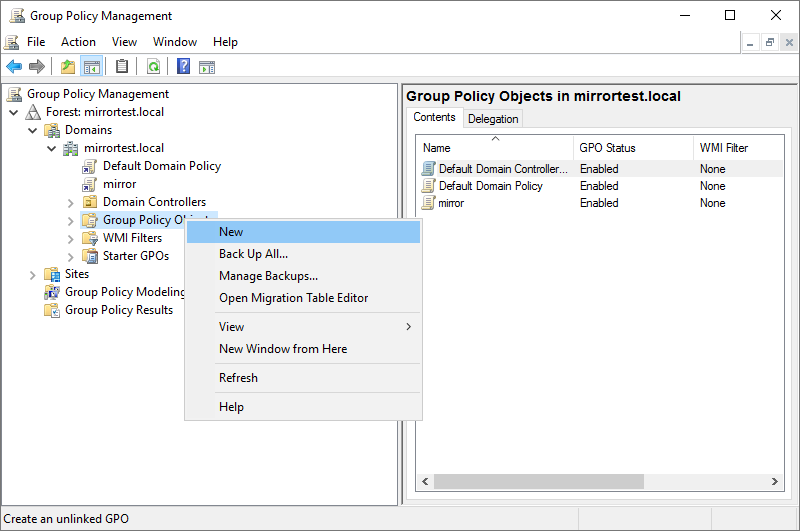Screen dimensions: 800x531
Task: Click the Domain Controllers folder icon
Action: [90, 202]
